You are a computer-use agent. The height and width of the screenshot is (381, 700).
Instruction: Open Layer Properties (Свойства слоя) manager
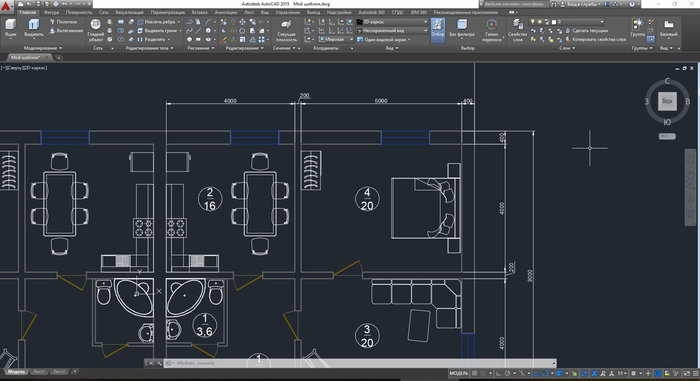517,30
